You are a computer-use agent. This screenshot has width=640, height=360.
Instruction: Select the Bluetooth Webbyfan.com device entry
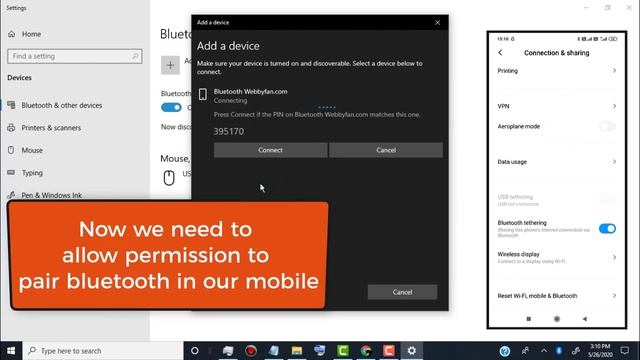320,96
